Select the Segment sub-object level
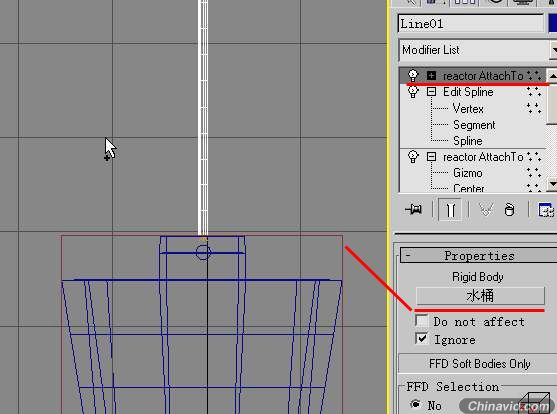Viewport: 557px width, 414px height. pos(474,125)
